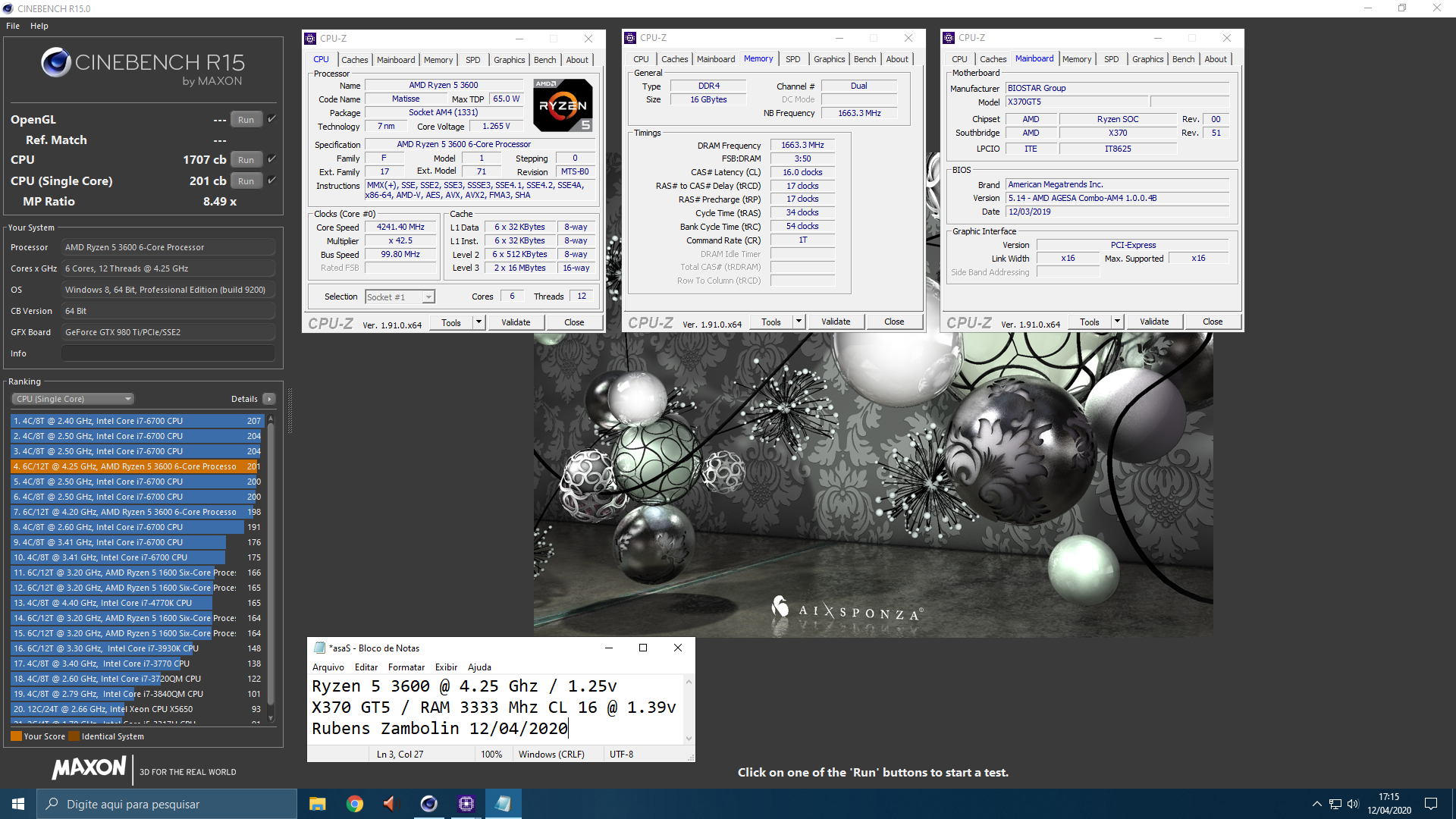Click the volume tray icon
The width and height of the screenshot is (1456, 819).
click(x=1354, y=804)
